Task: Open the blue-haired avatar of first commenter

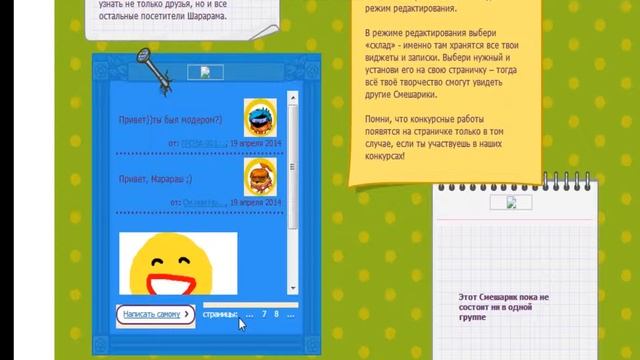Action: coord(260,118)
